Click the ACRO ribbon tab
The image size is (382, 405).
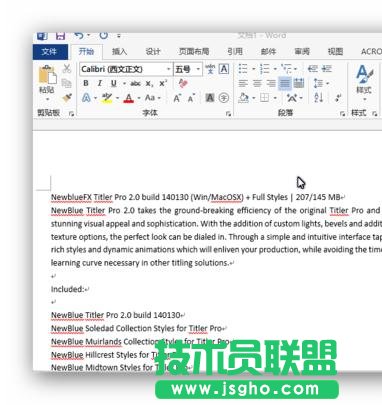(371, 52)
